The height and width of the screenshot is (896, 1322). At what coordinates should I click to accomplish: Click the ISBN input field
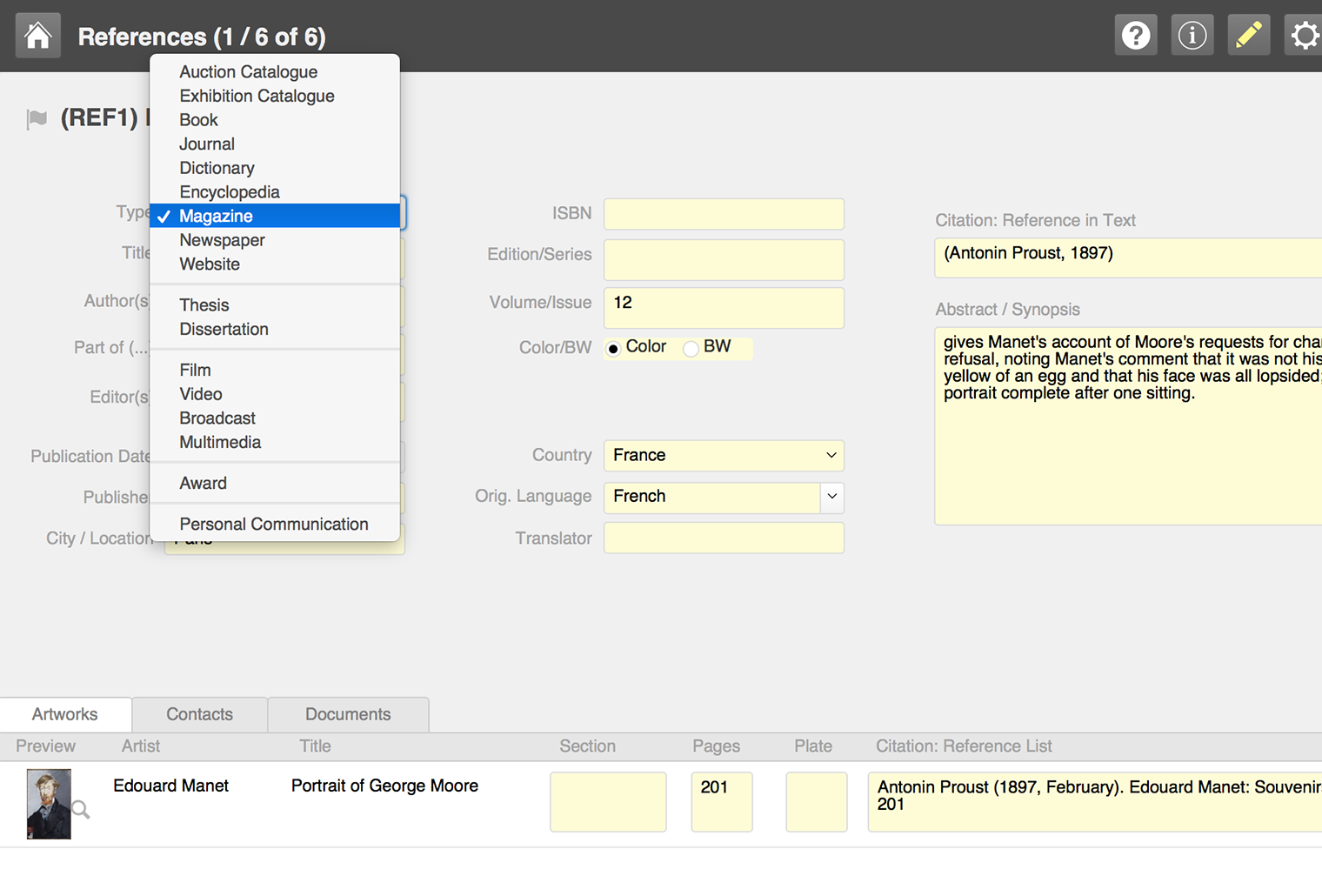pos(724,214)
